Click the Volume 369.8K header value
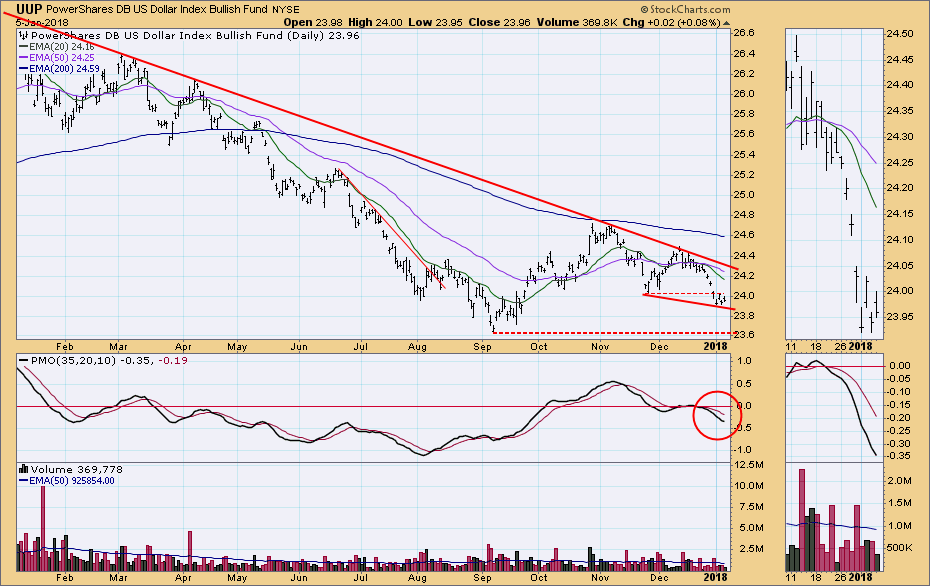Image resolution: width=930 pixels, height=586 pixels. [x=577, y=23]
